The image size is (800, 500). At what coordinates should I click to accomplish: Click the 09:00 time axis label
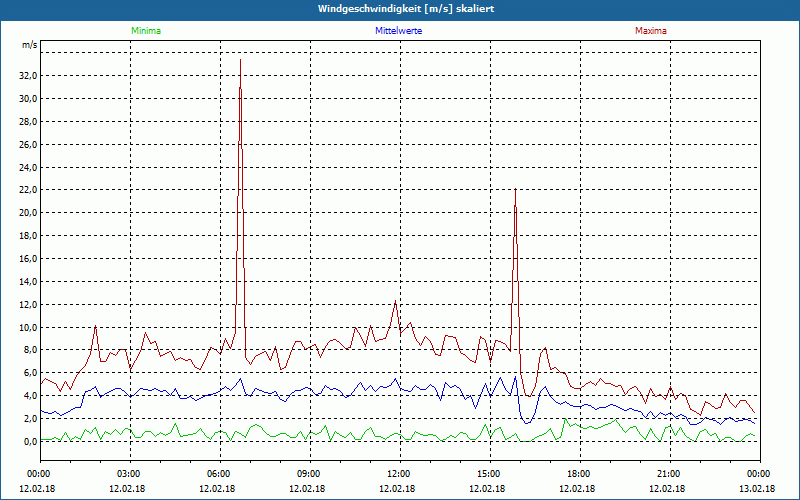point(308,474)
